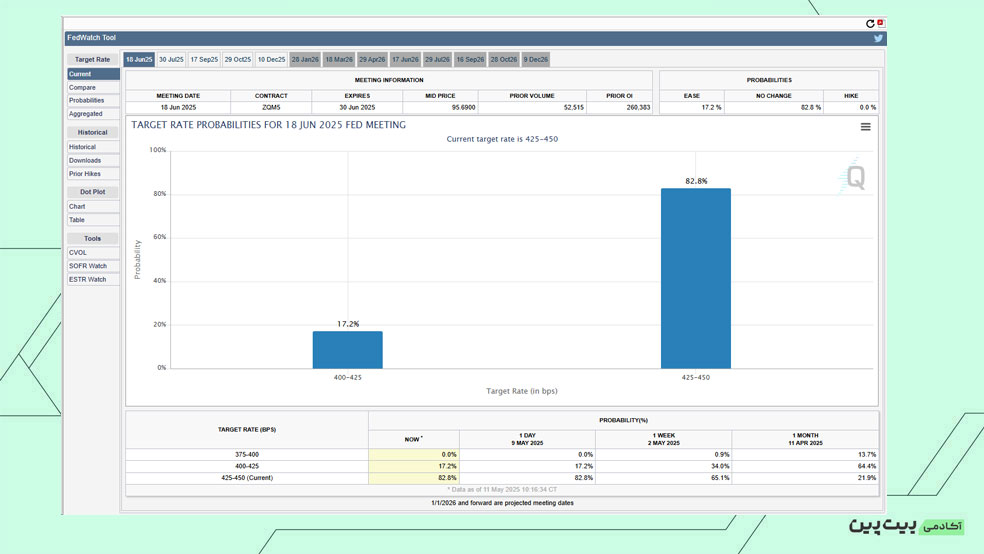Screen dimensions: 984x554
Task: Select the 17 Jun26 meeting tab
Action: tap(405, 60)
